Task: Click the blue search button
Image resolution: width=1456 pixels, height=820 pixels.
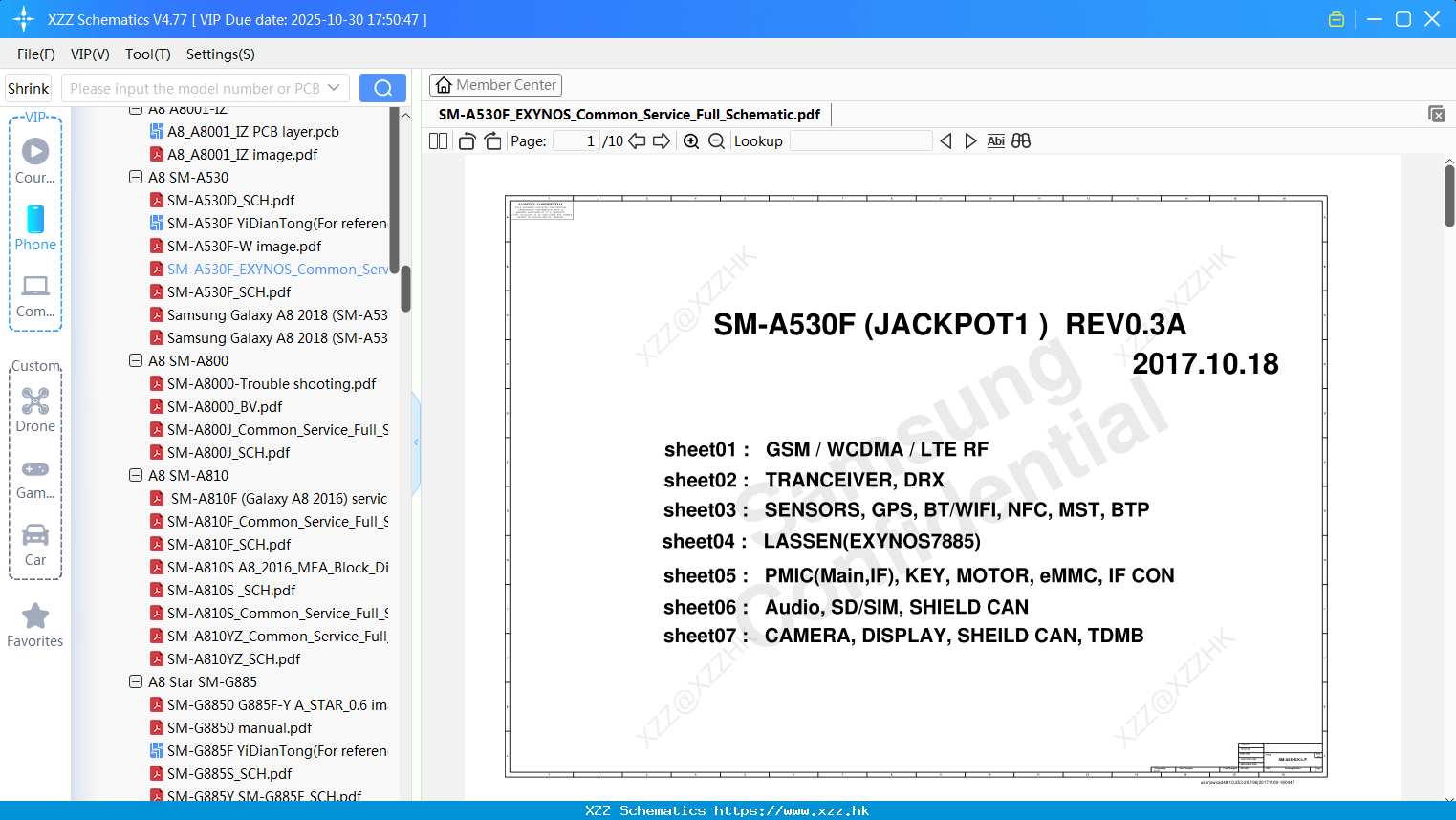Action: [x=382, y=88]
